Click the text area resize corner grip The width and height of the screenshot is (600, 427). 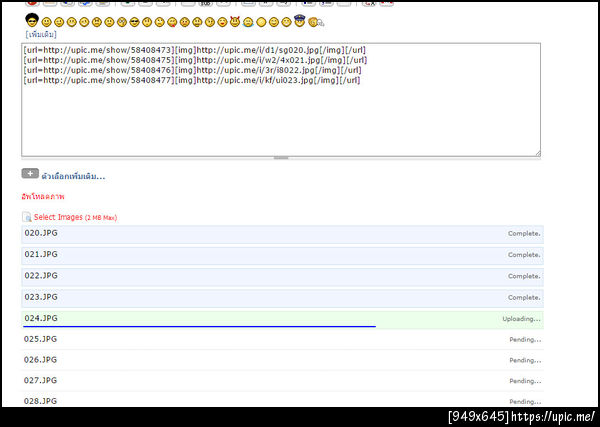tap(538, 153)
